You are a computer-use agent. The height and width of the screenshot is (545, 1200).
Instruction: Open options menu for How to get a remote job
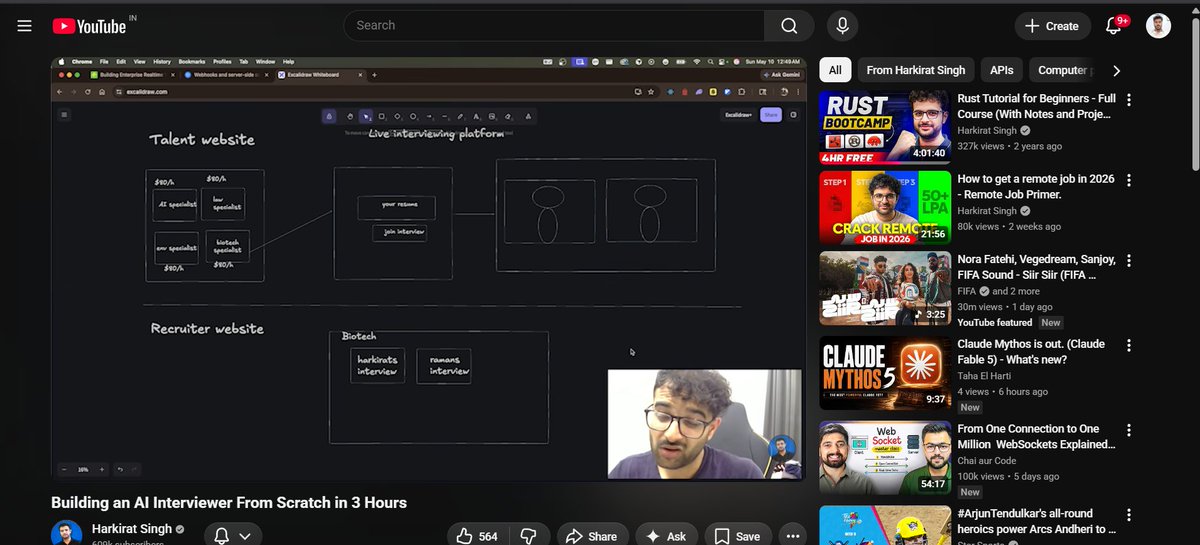pos(1129,180)
